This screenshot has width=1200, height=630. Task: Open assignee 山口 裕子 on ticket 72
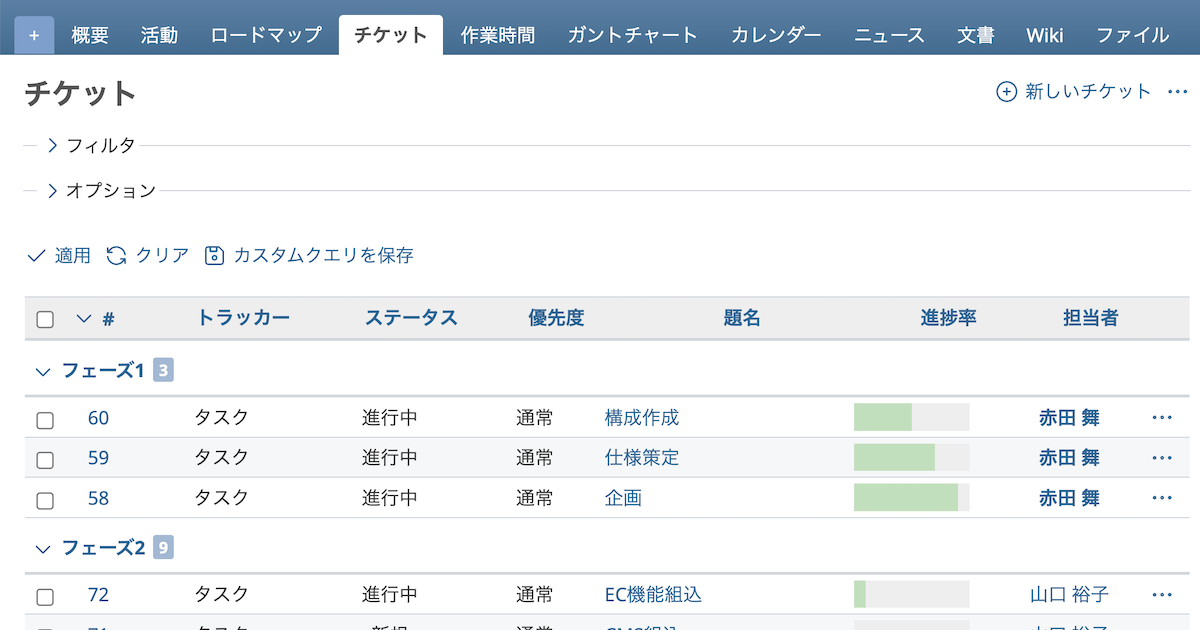[x=1069, y=595]
